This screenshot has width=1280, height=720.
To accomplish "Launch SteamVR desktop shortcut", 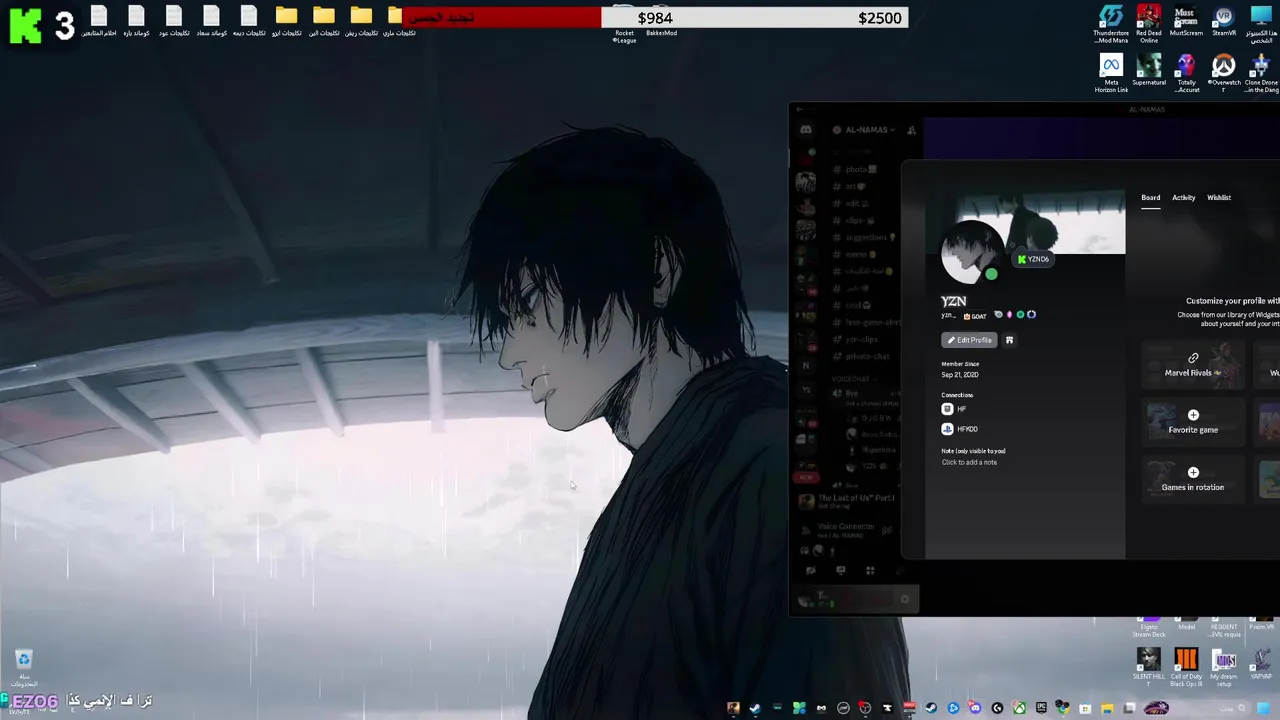I will 1223,22.
